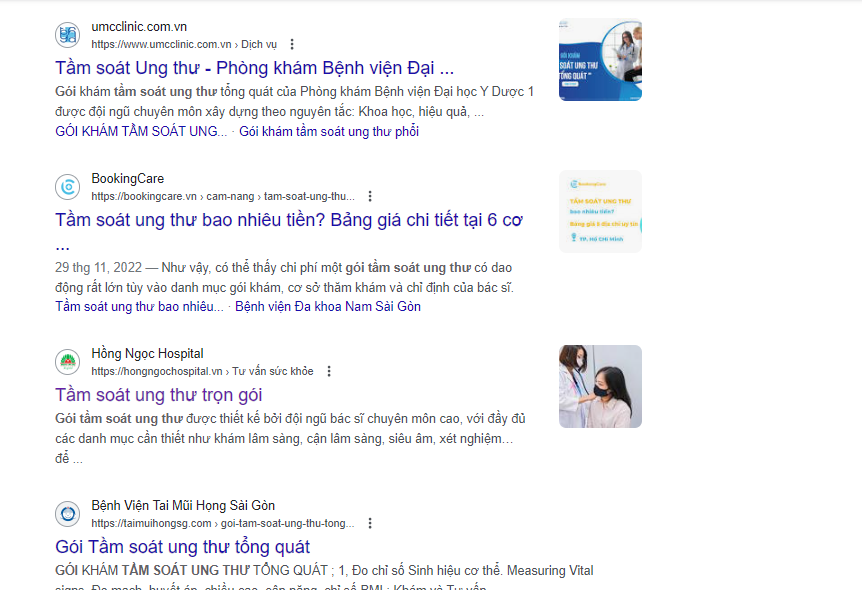Click the Hồng Ngọc doctor examining patient thumbnail
This screenshot has height=590, width=862.
coord(600,387)
